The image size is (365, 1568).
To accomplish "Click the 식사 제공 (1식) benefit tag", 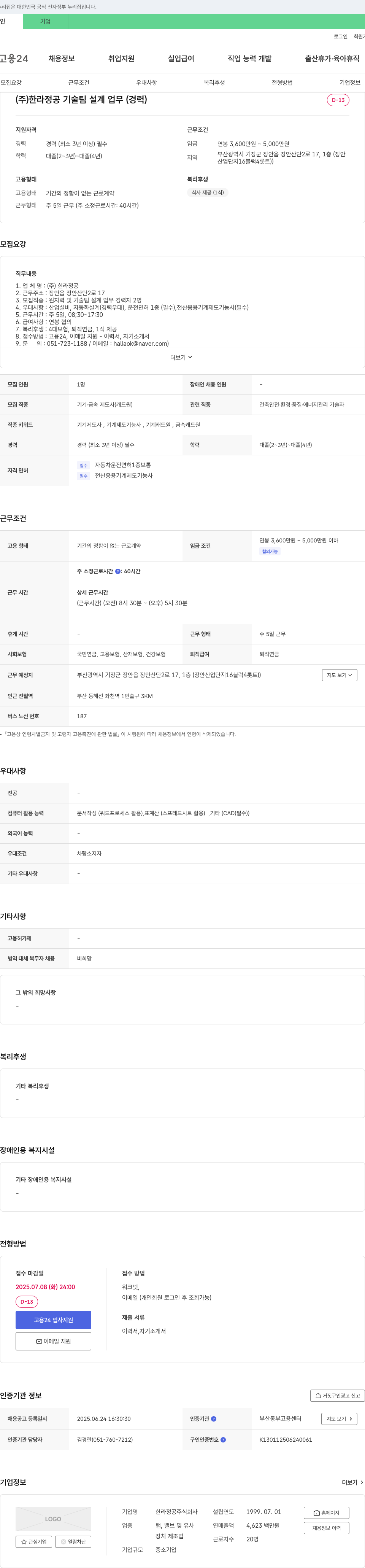I will [x=208, y=192].
